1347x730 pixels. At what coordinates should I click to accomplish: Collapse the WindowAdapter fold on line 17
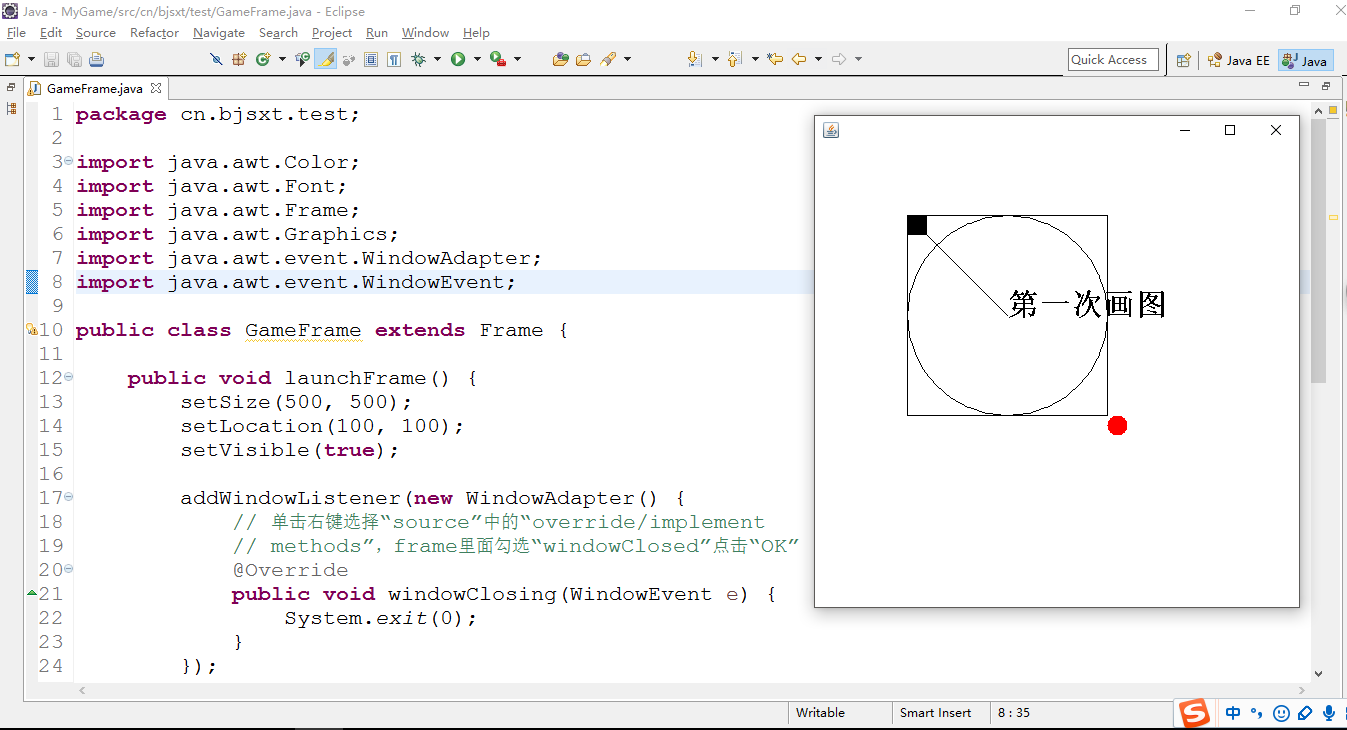(68, 497)
